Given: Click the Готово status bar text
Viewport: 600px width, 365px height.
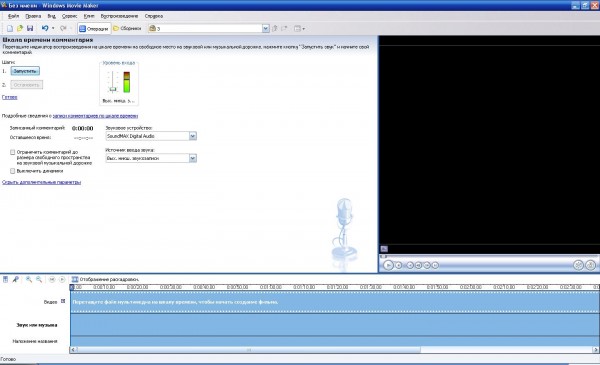Looking at the screenshot, I should tap(8, 359).
